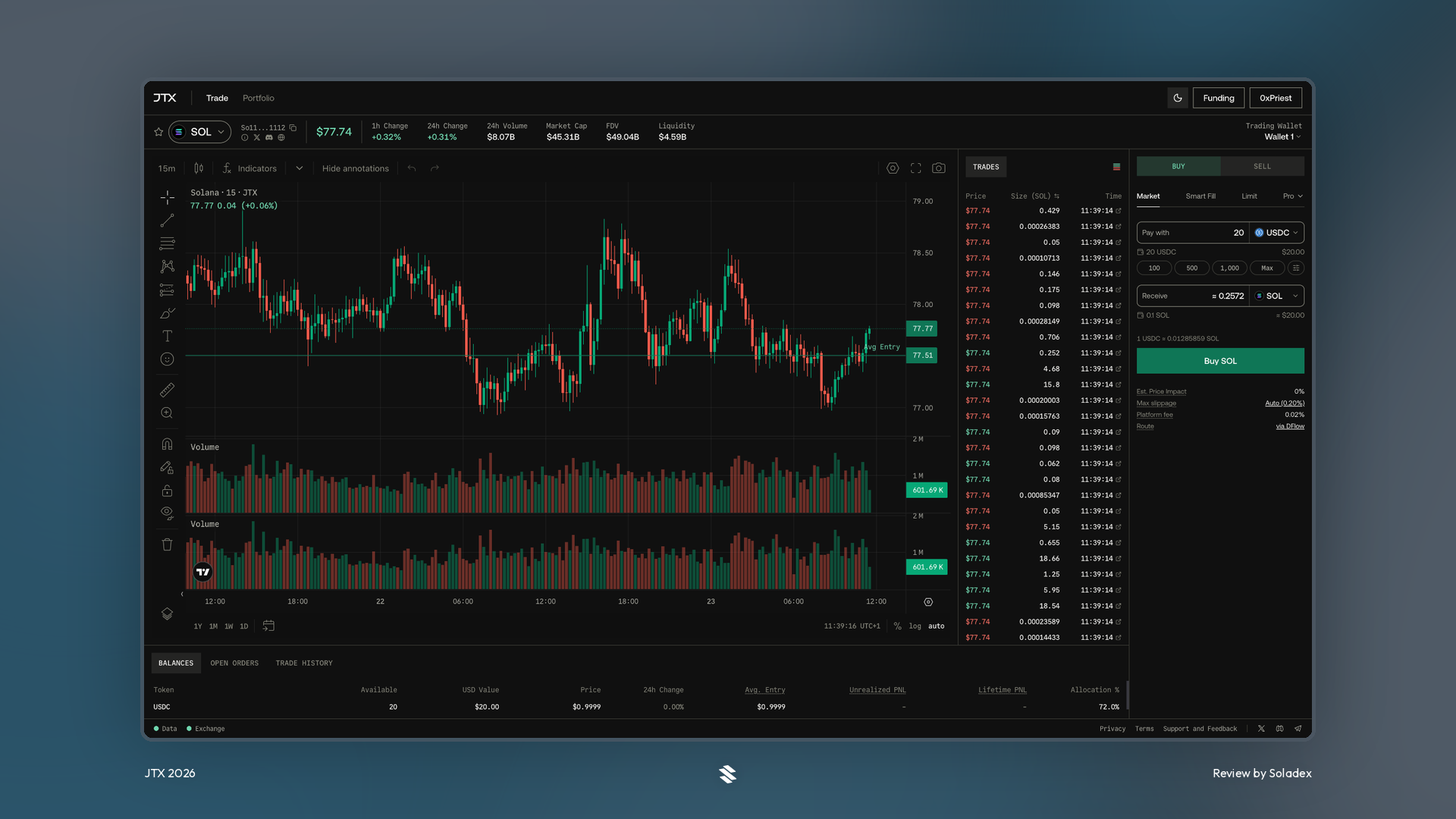Screen dimensions: 1456x819
Task: Select the text annotation tool
Action: click(x=168, y=336)
